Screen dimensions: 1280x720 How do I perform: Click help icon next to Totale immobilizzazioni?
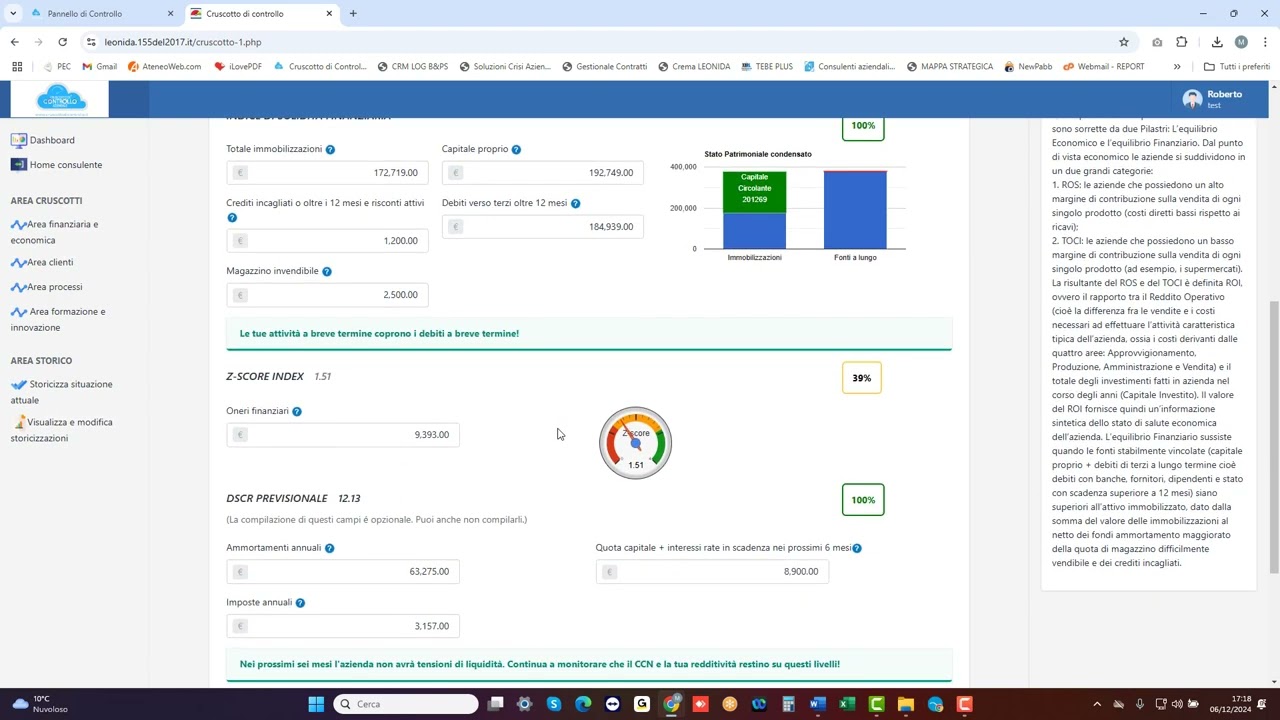click(330, 150)
